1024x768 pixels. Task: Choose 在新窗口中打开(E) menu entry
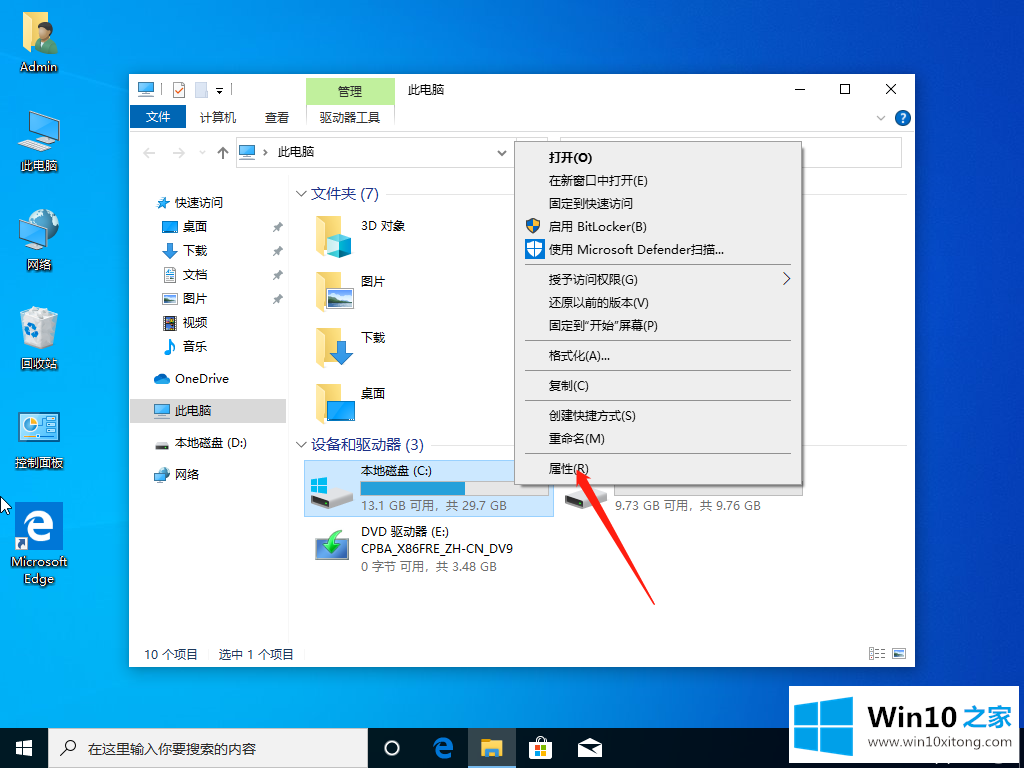coord(658,181)
